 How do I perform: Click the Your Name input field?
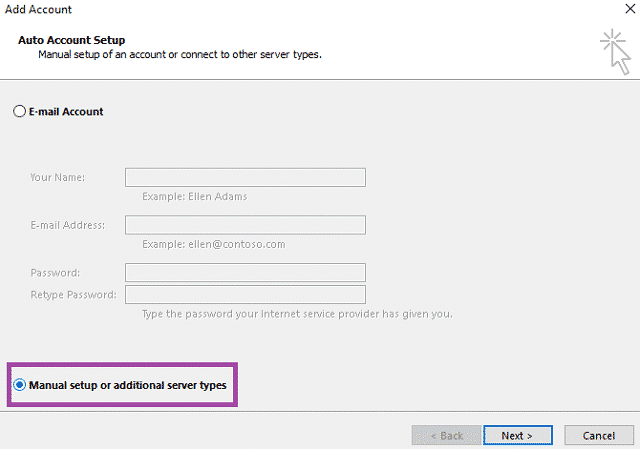pos(245,178)
